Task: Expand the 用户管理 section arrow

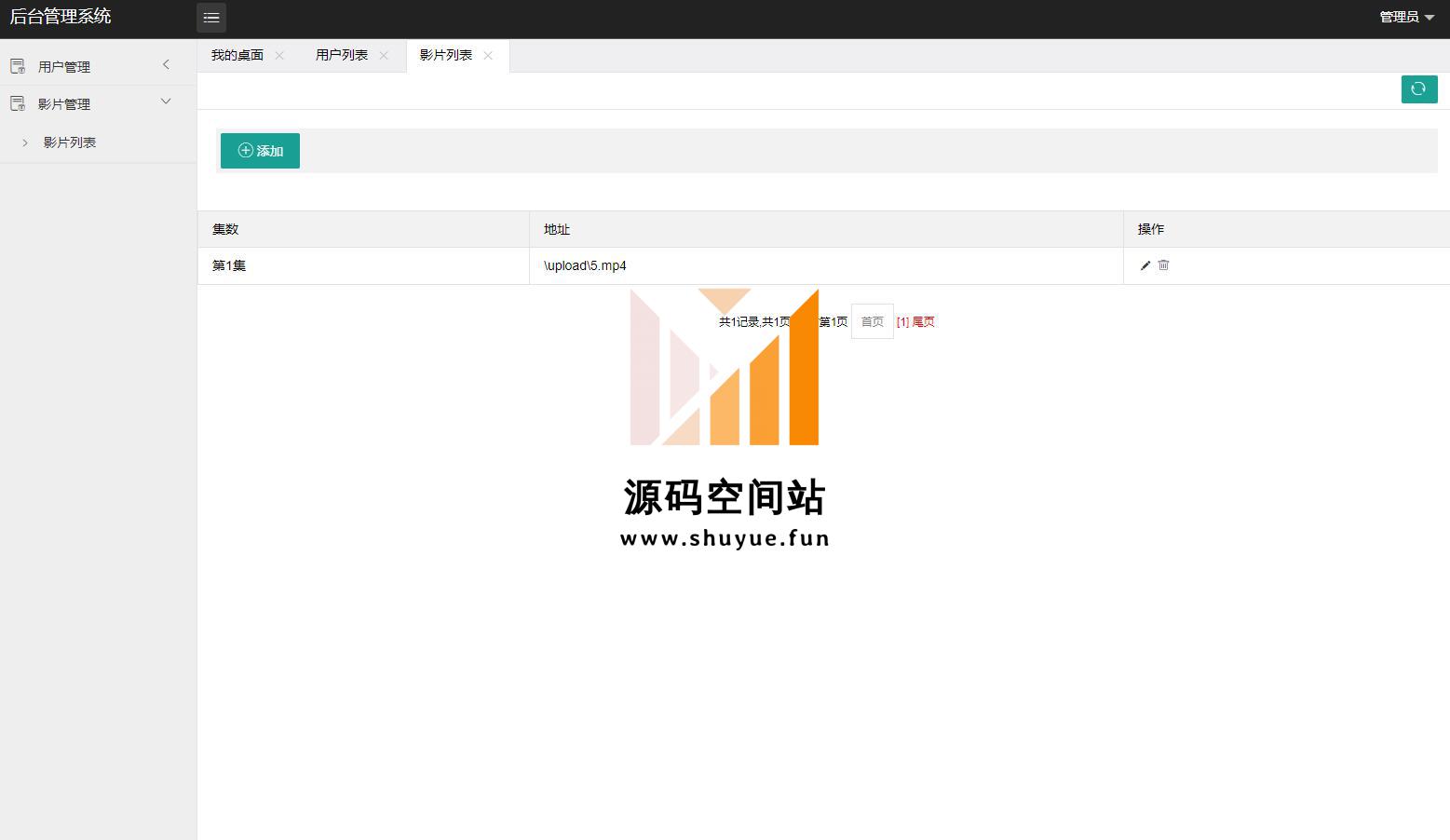Action: 166,64
